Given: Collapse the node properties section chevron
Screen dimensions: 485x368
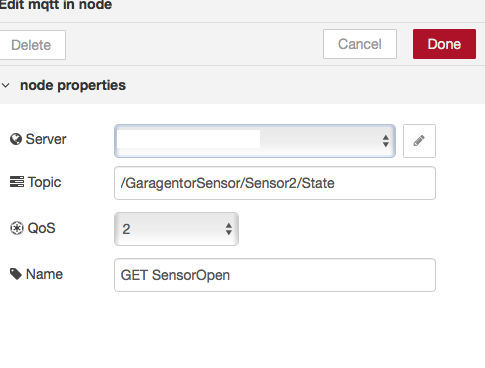Looking at the screenshot, I should tap(6, 85).
